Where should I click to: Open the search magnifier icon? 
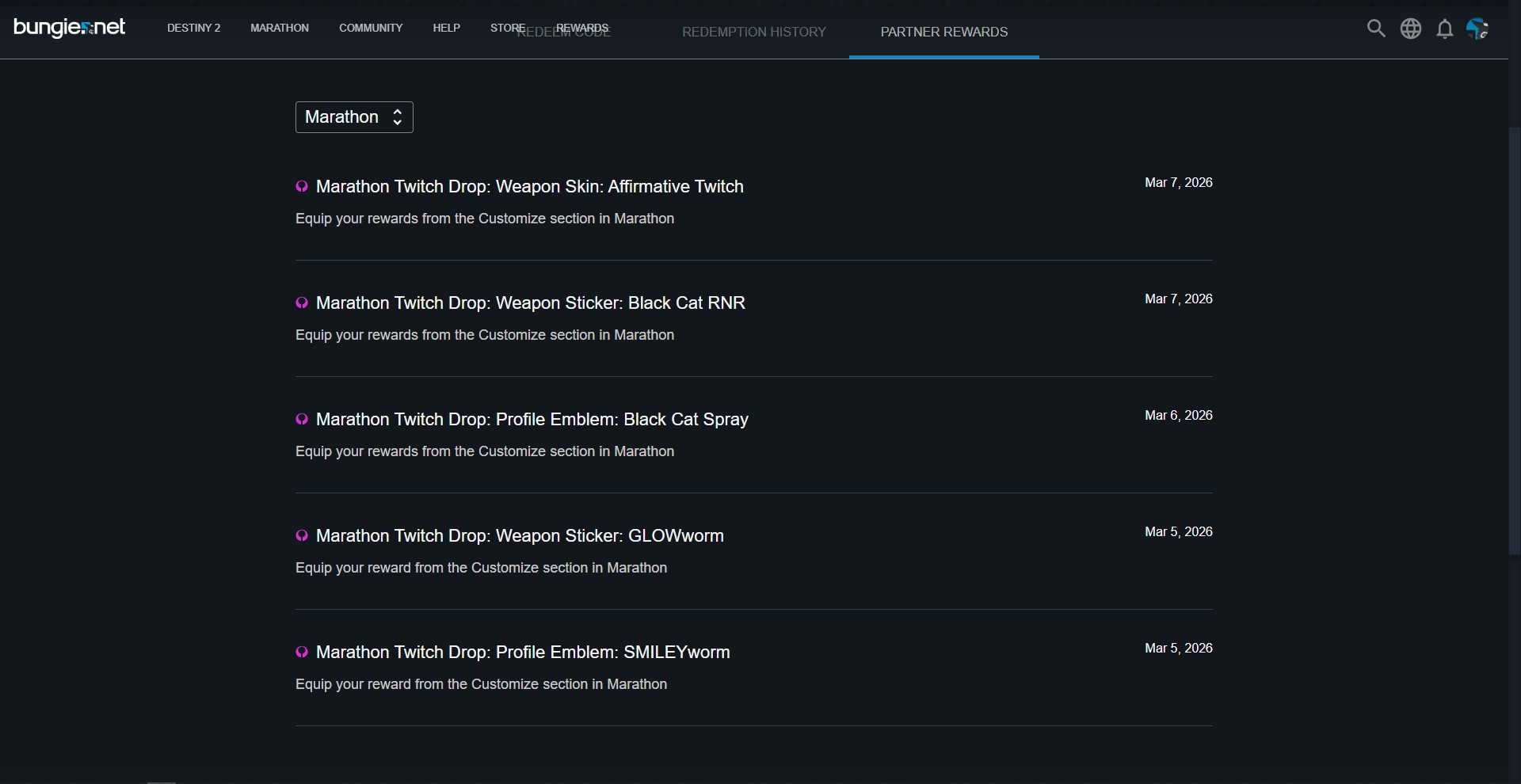pos(1376,29)
